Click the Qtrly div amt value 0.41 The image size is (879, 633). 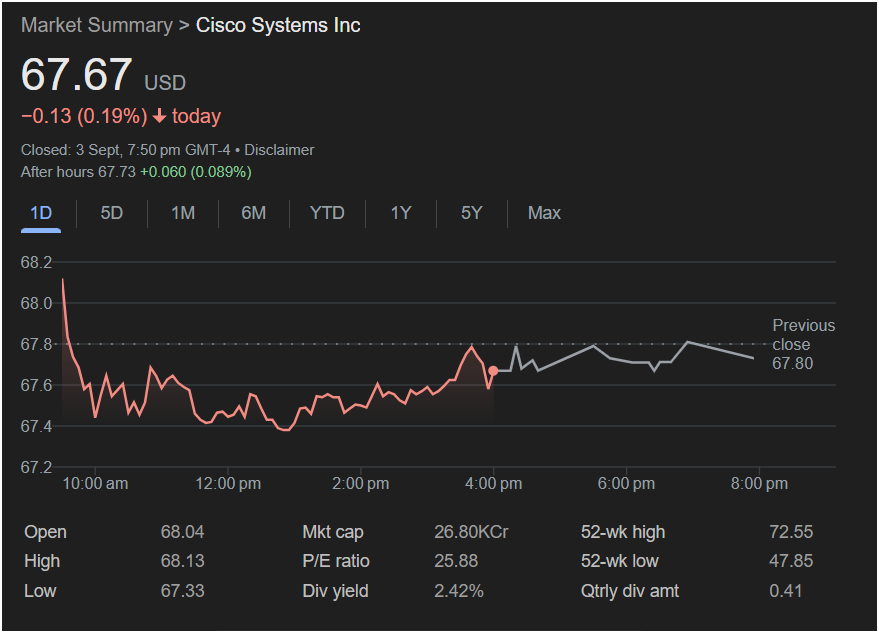785,590
